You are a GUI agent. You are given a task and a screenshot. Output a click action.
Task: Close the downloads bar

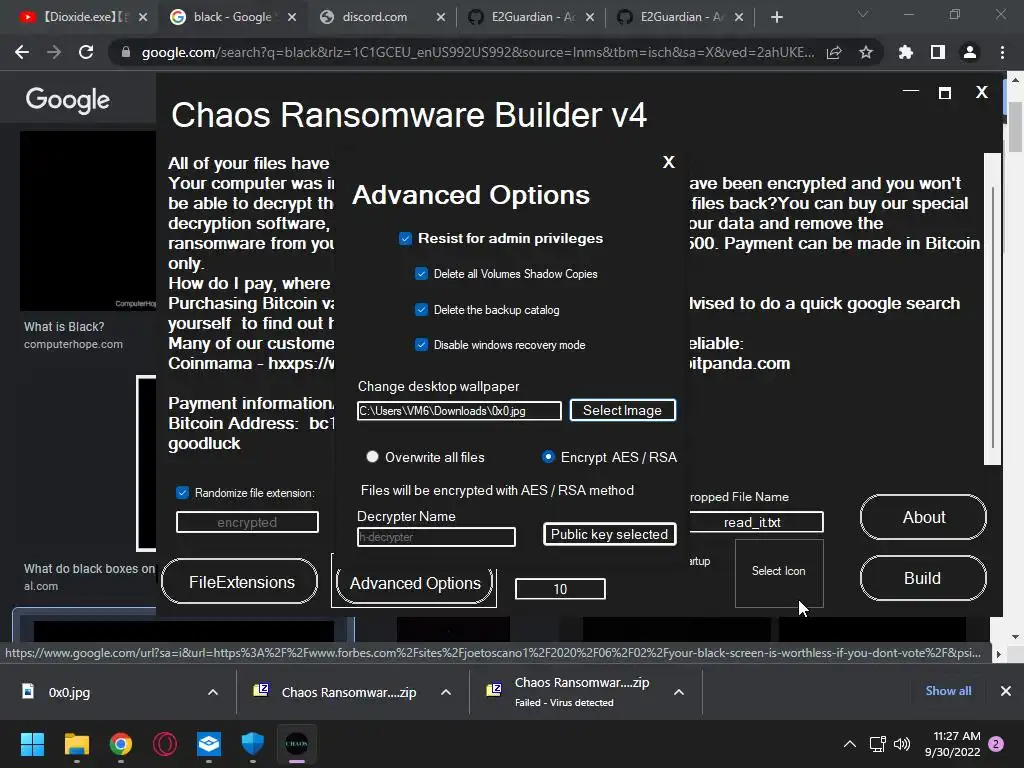(x=1006, y=691)
